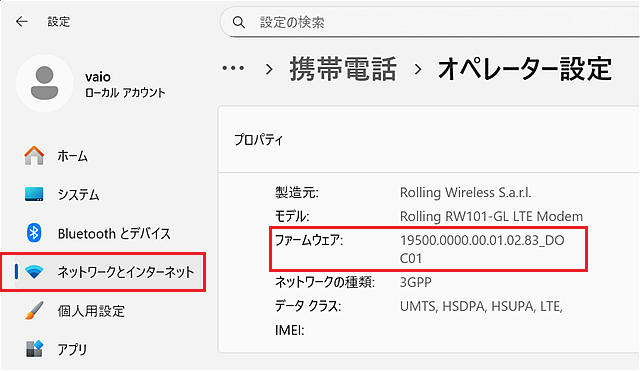Select Rolling Wireless S.a.r.l. value
This screenshot has height=371, width=640.
click(x=465, y=192)
